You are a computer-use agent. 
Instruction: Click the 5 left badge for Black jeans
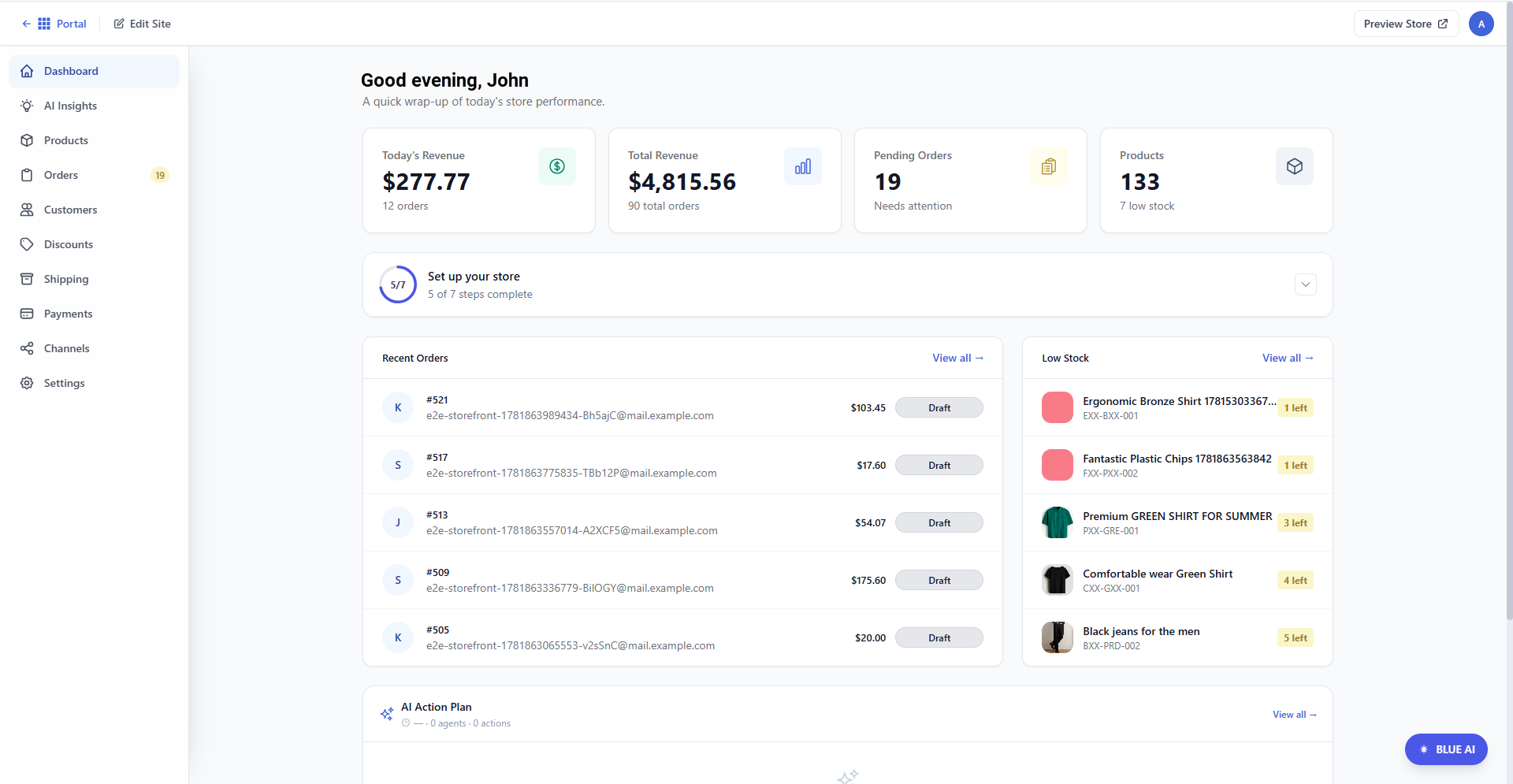(1296, 637)
